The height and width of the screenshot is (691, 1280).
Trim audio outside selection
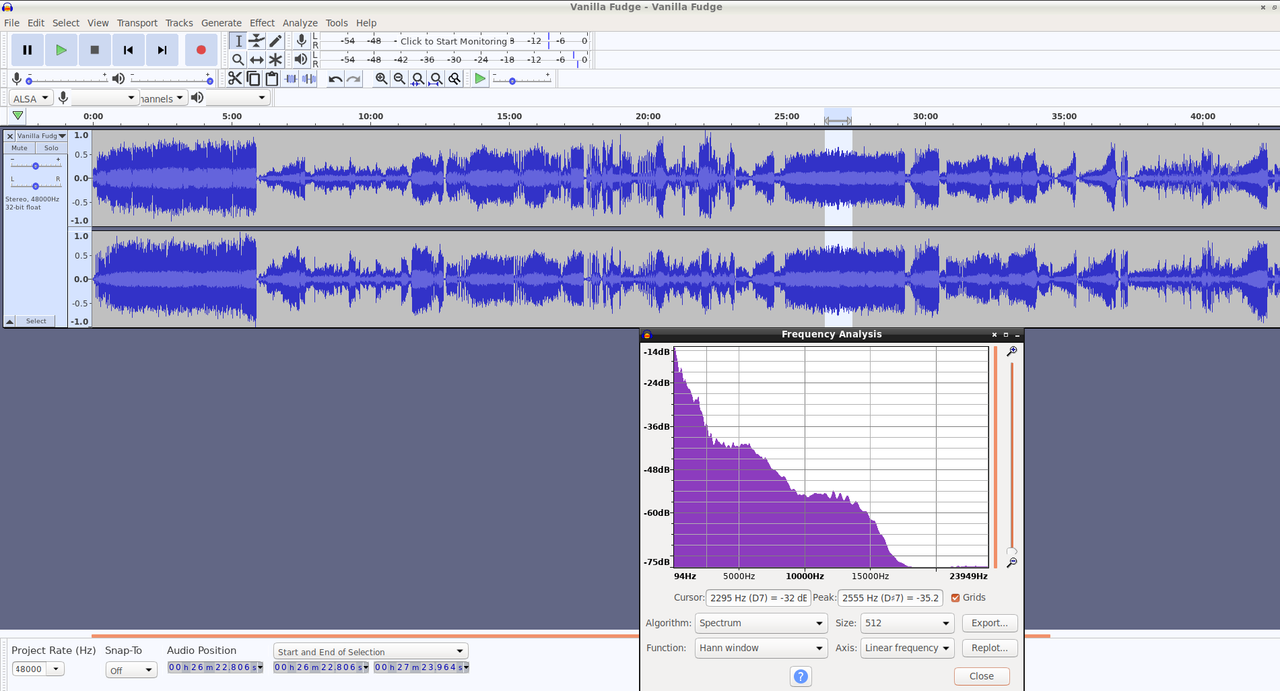(291, 79)
